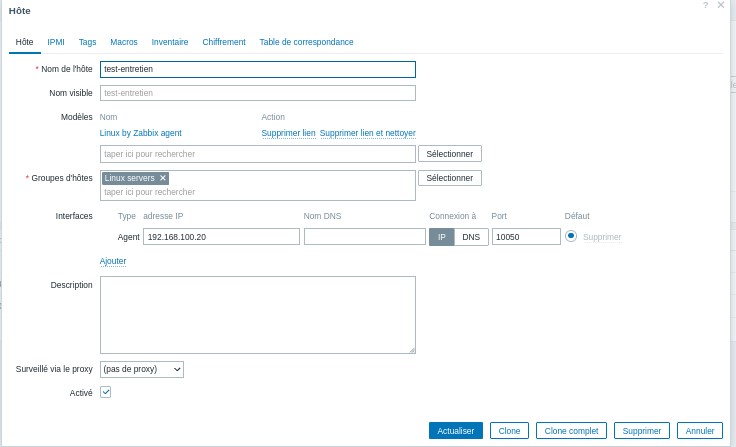Go to the Inventaire tab
The width and height of the screenshot is (736, 447).
click(x=170, y=42)
